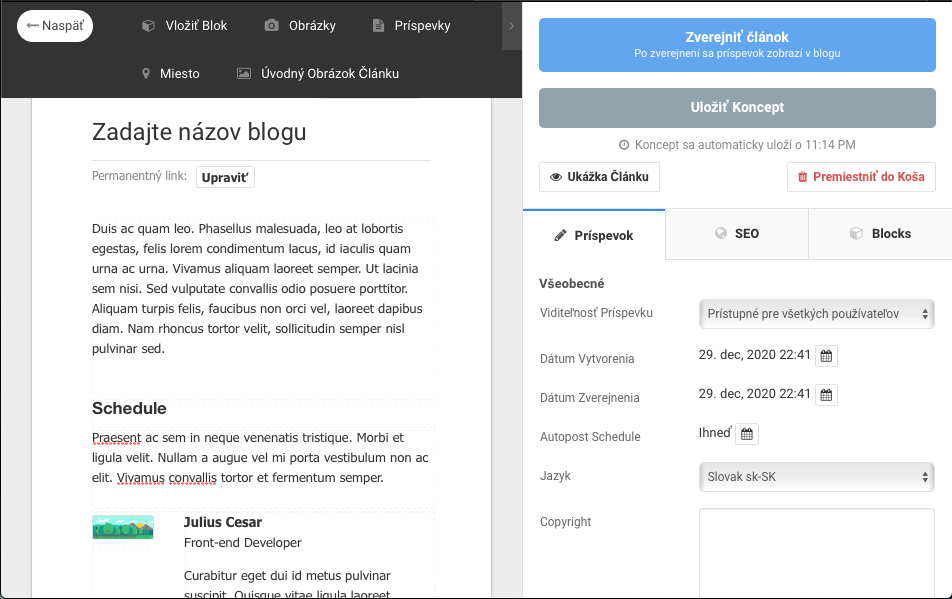Choose Miesto in the toolbar
Screen dimensions: 952x599
pos(170,73)
